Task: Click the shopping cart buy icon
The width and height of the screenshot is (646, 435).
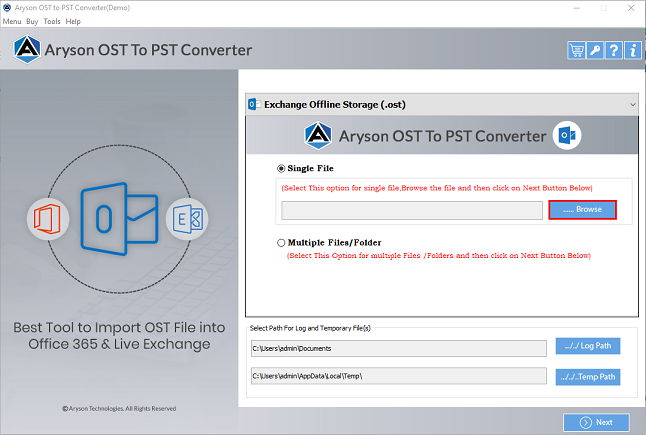Action: 576,50
